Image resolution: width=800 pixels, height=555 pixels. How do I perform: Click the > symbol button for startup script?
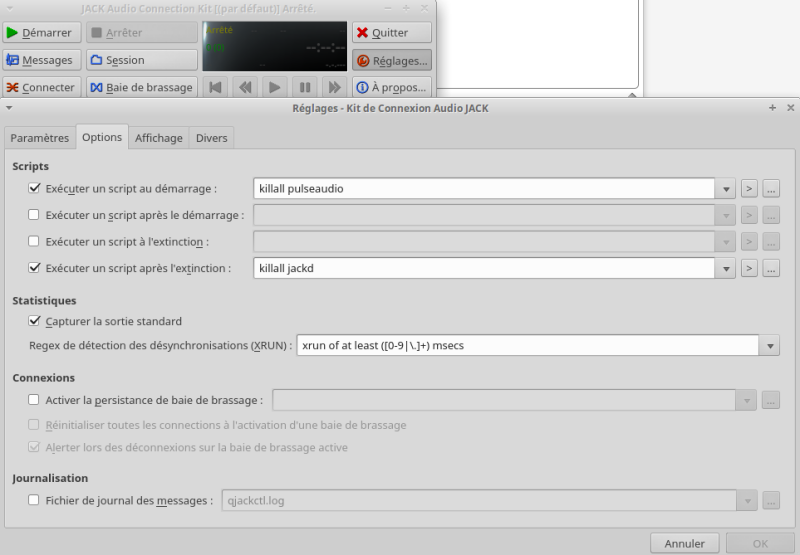(x=749, y=189)
